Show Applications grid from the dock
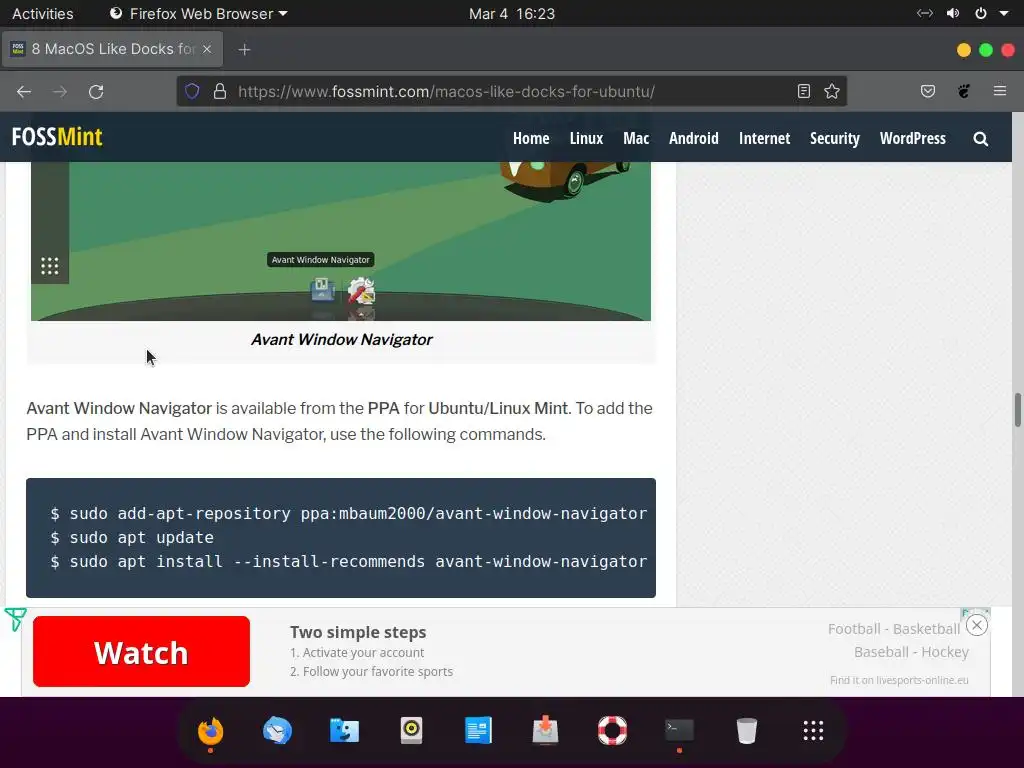1024x768 pixels. pyautogui.click(x=813, y=730)
